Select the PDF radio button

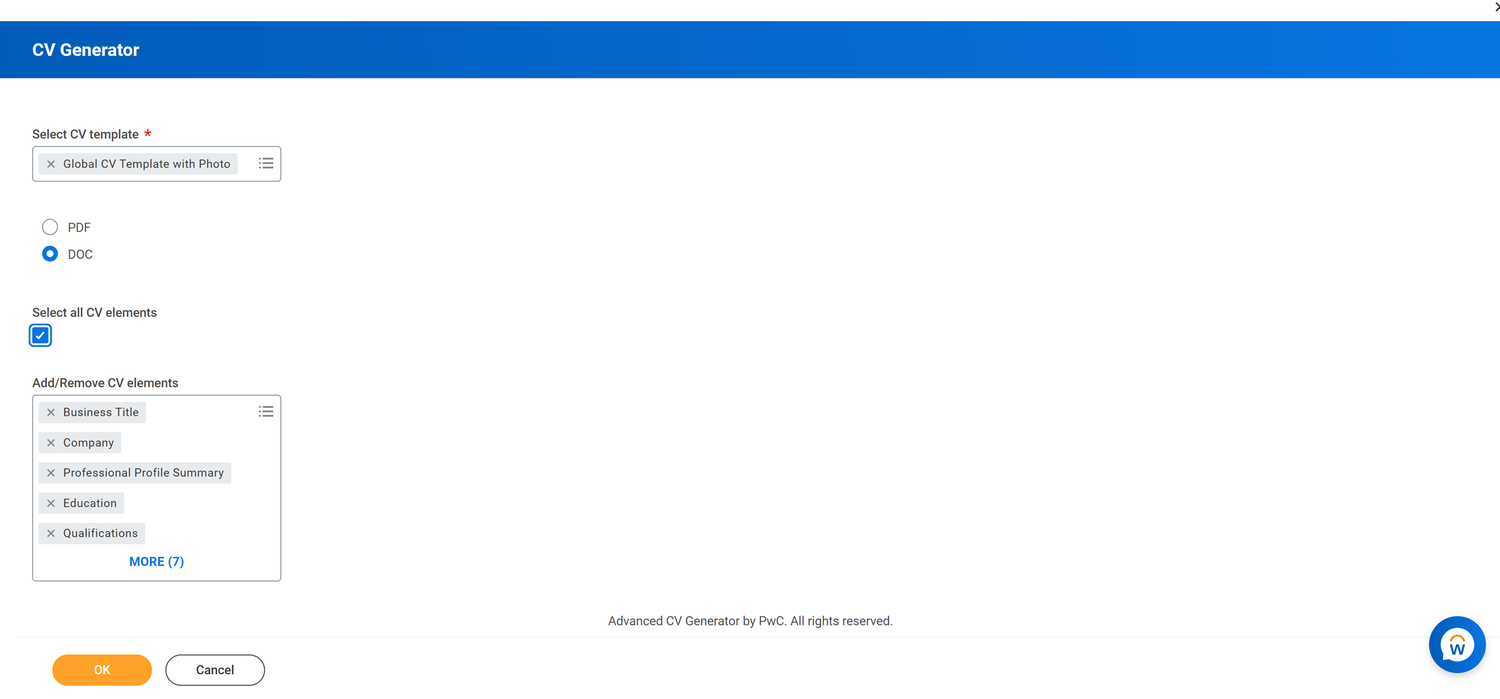point(50,226)
